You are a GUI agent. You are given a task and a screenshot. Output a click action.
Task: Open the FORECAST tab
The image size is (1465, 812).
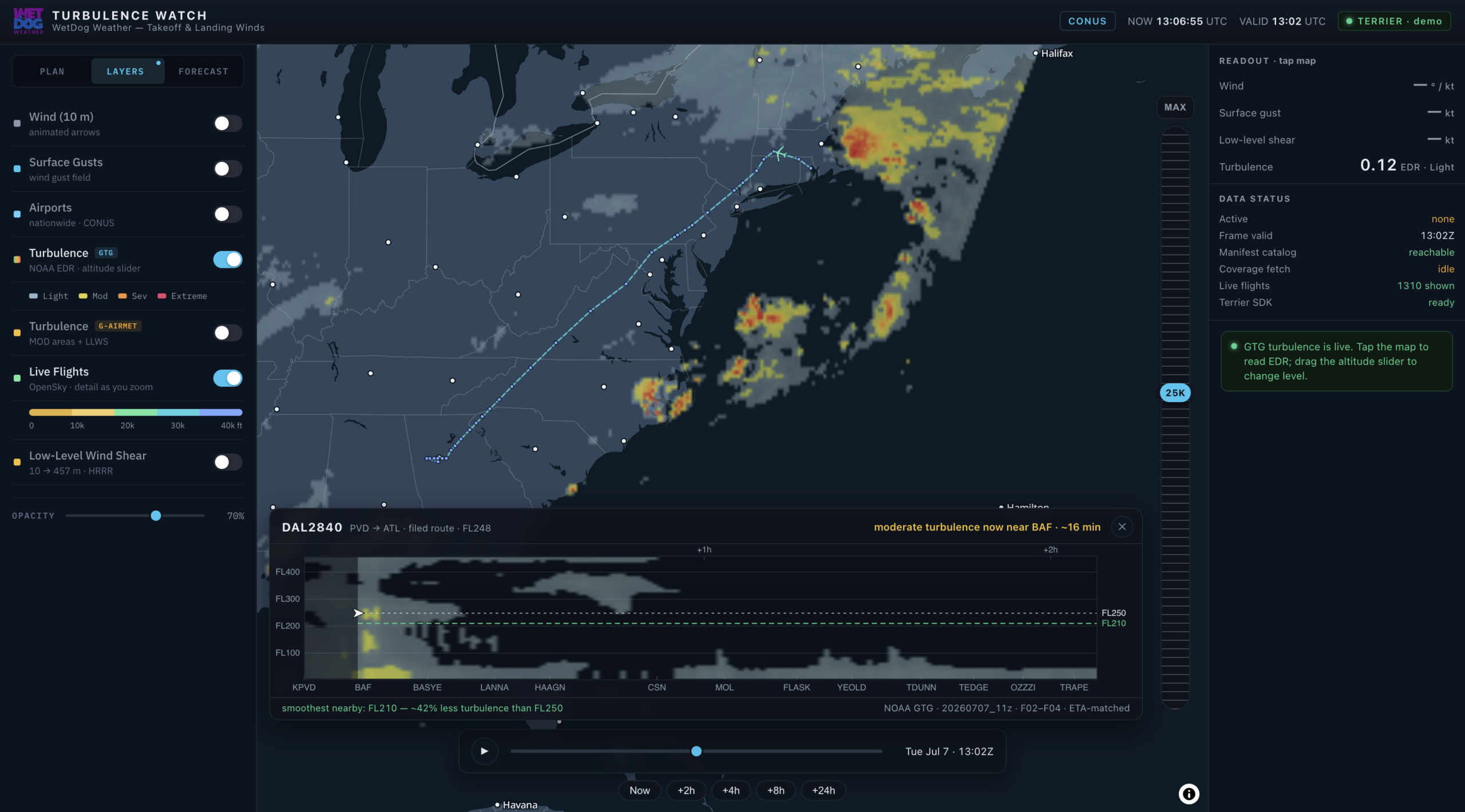(203, 72)
